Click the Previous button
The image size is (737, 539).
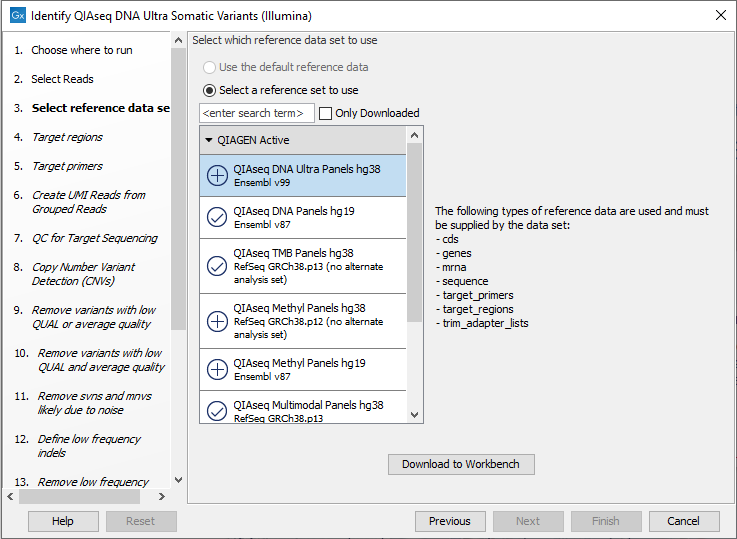(x=449, y=521)
